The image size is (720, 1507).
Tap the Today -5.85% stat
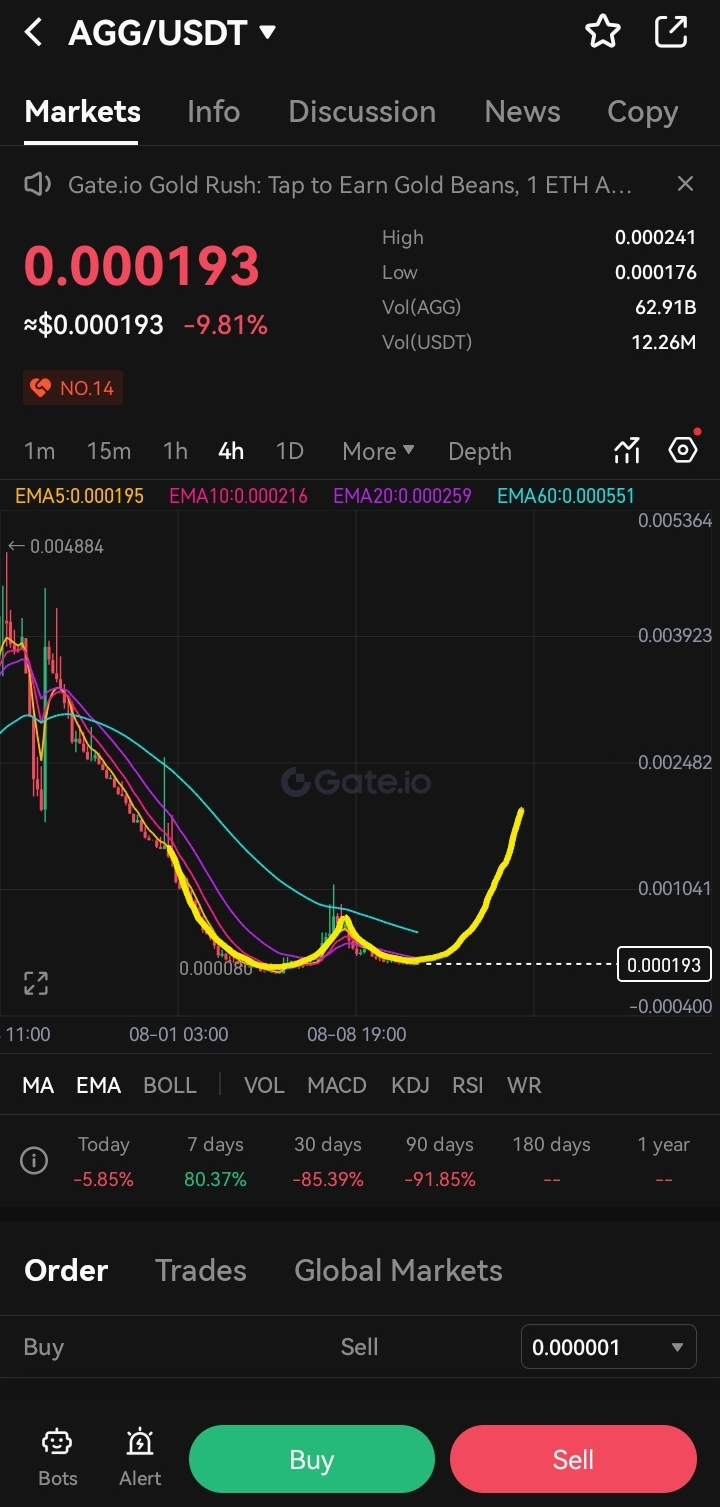pos(103,1161)
